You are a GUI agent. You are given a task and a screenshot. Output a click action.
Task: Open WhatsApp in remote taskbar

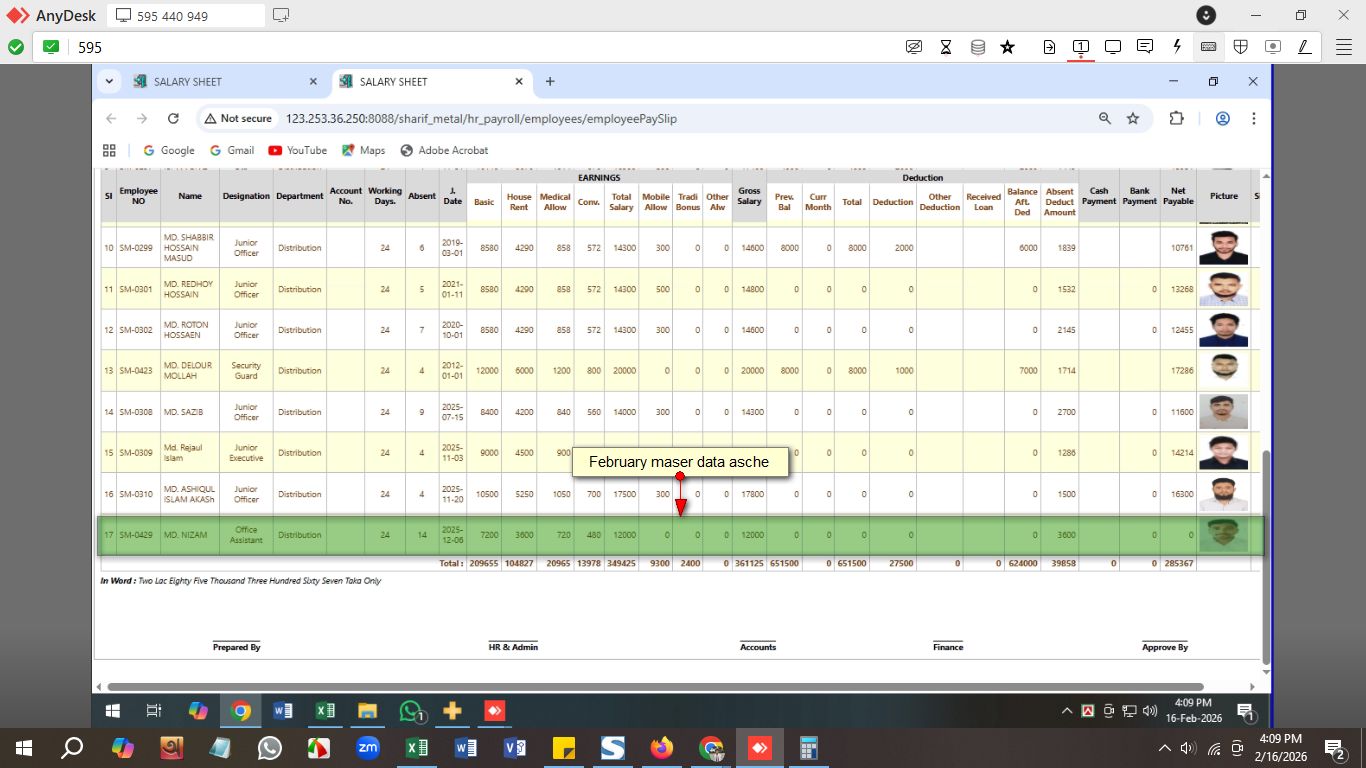tap(410, 711)
